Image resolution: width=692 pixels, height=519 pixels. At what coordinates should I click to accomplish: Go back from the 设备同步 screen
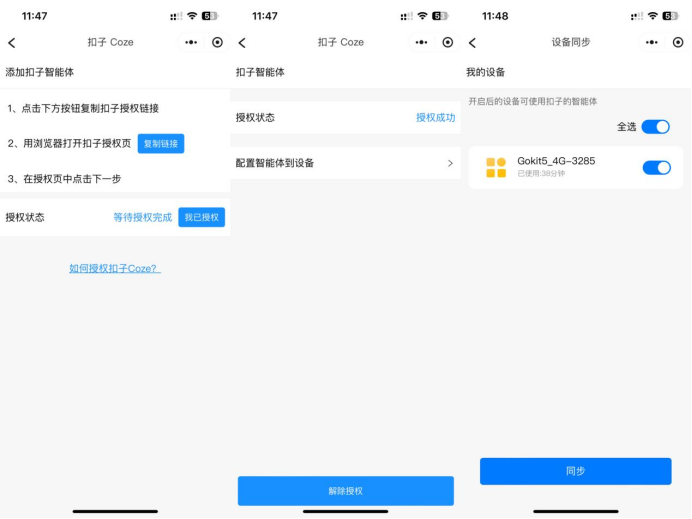pyautogui.click(x=472, y=43)
